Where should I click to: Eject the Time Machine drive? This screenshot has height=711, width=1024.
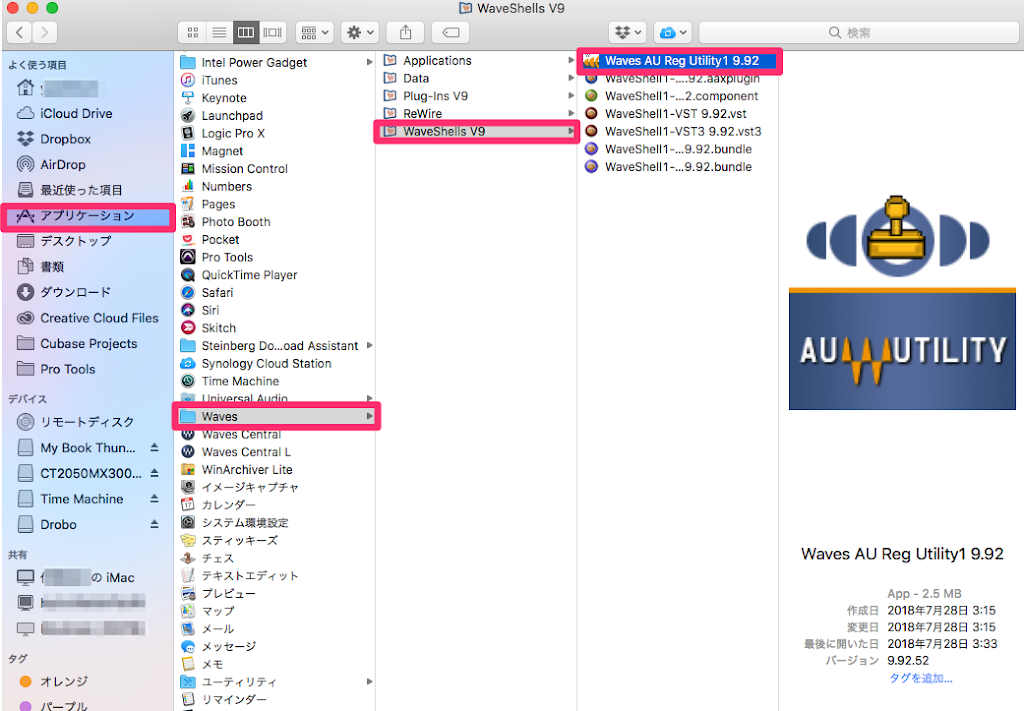[154, 498]
